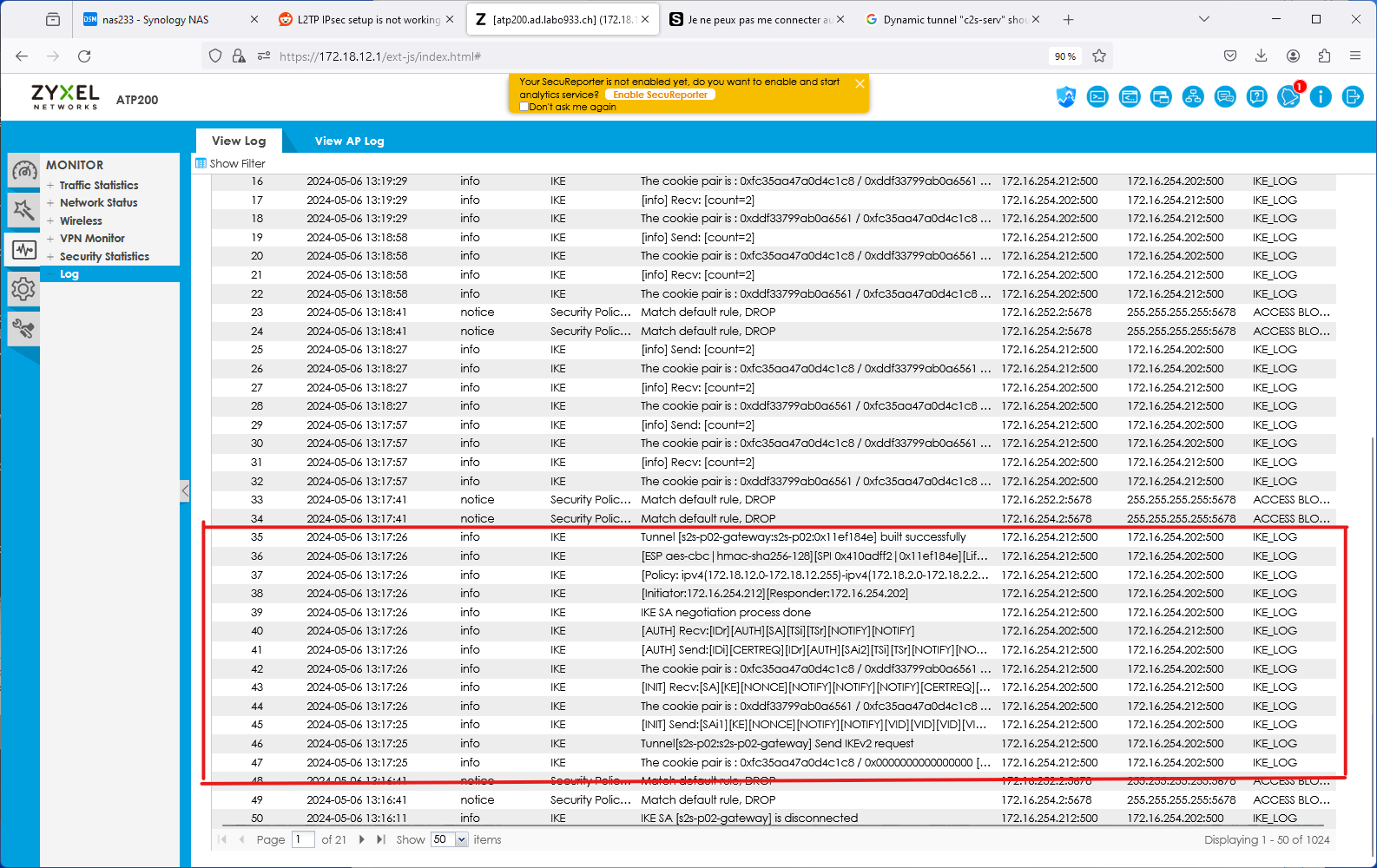The height and width of the screenshot is (868, 1377).
Task: Open the web console code-window icon
Action: click(1130, 97)
